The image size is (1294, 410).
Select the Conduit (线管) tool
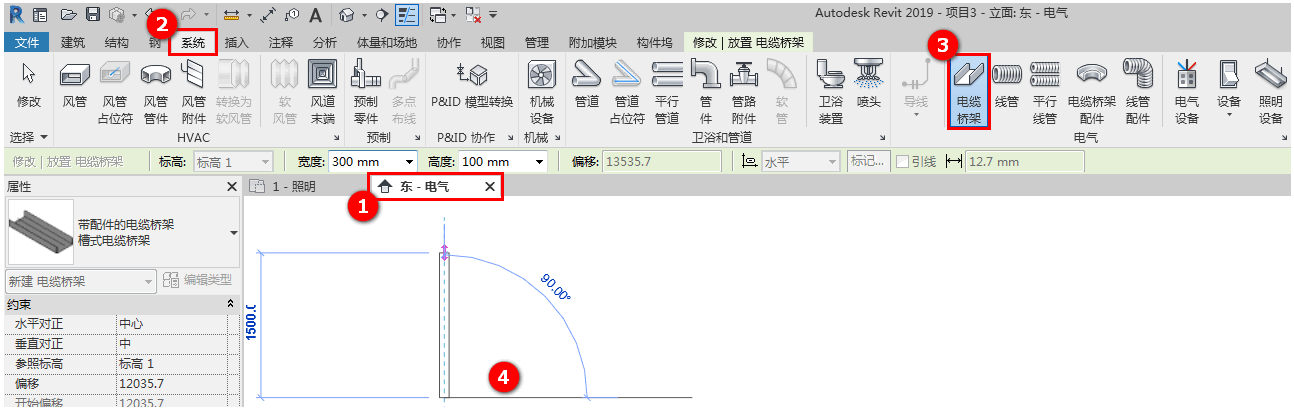[x=1007, y=84]
